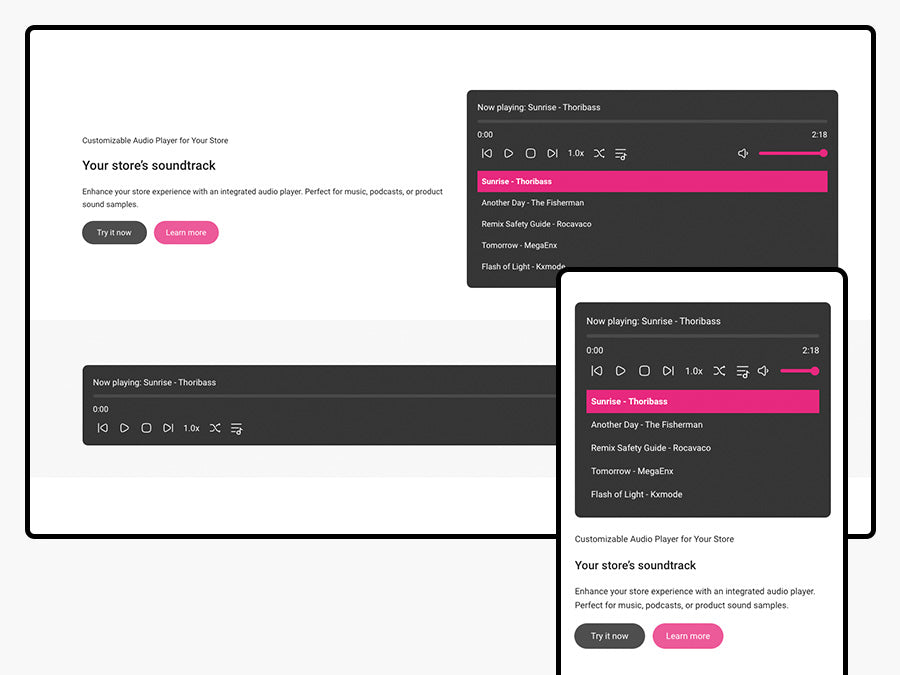Click the speaker icon in mobile preview player

coord(763,371)
